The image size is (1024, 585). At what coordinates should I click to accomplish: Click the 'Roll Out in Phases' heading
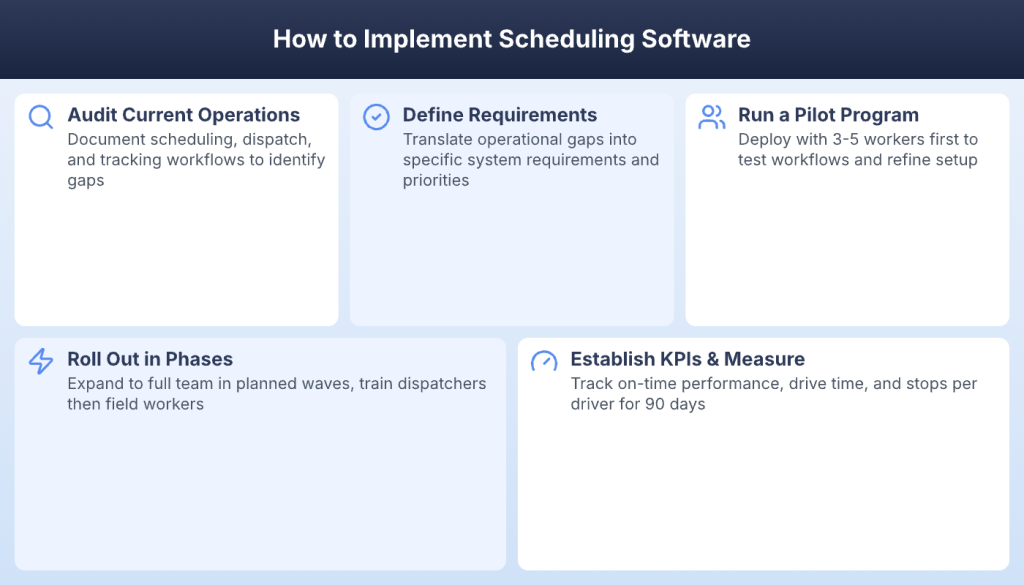tap(150, 359)
